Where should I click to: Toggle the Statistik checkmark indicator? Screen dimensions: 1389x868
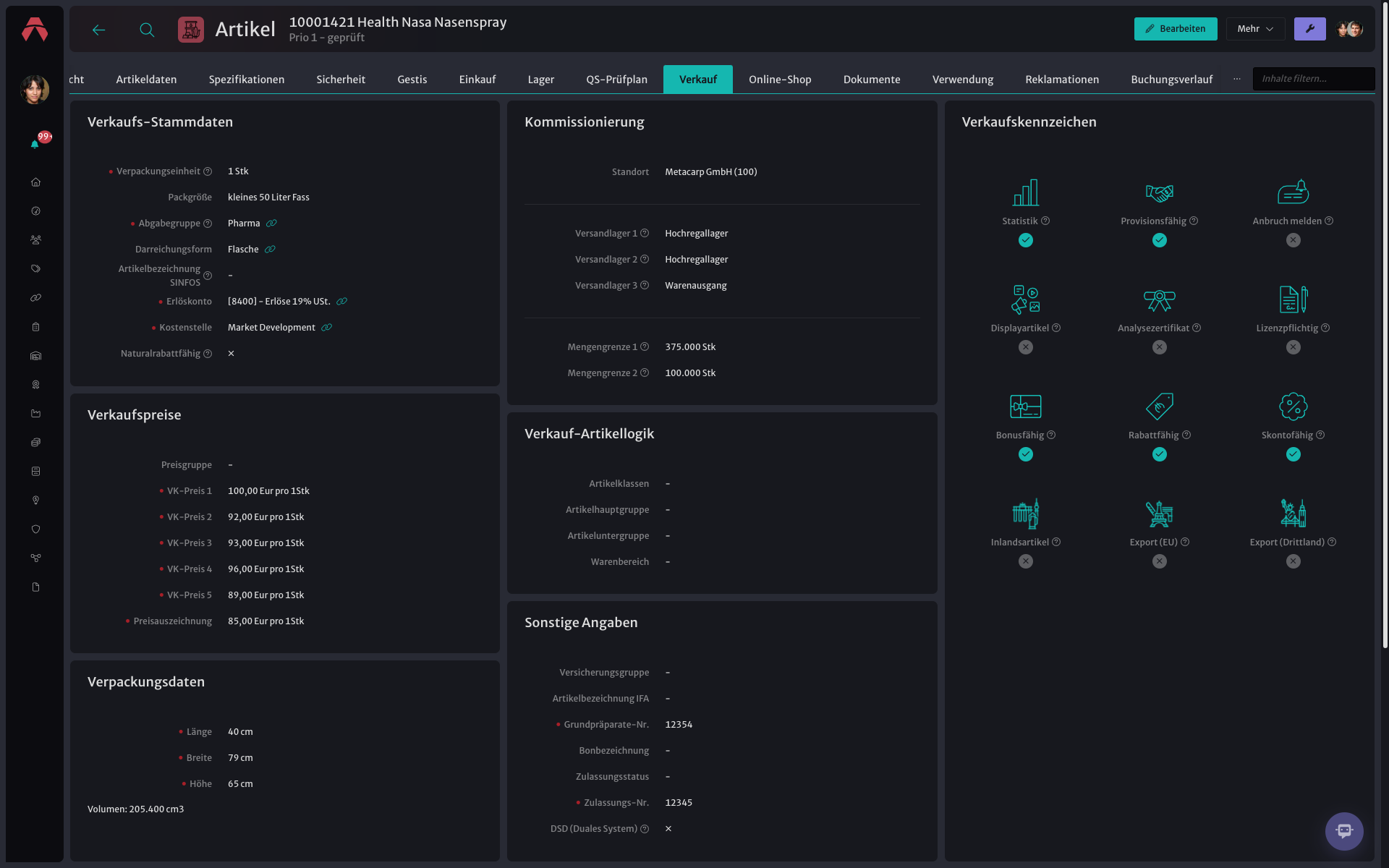(x=1025, y=240)
